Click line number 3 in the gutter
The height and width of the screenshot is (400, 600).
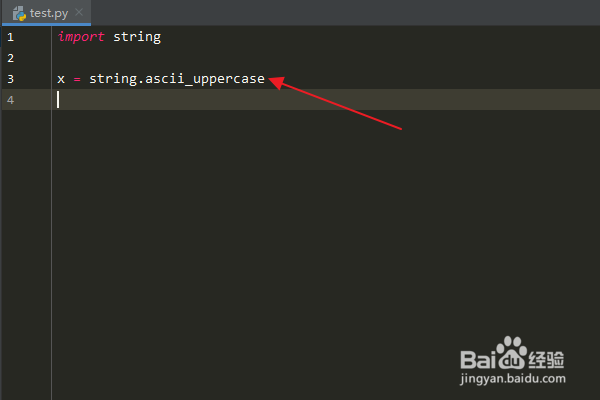tap(10, 79)
